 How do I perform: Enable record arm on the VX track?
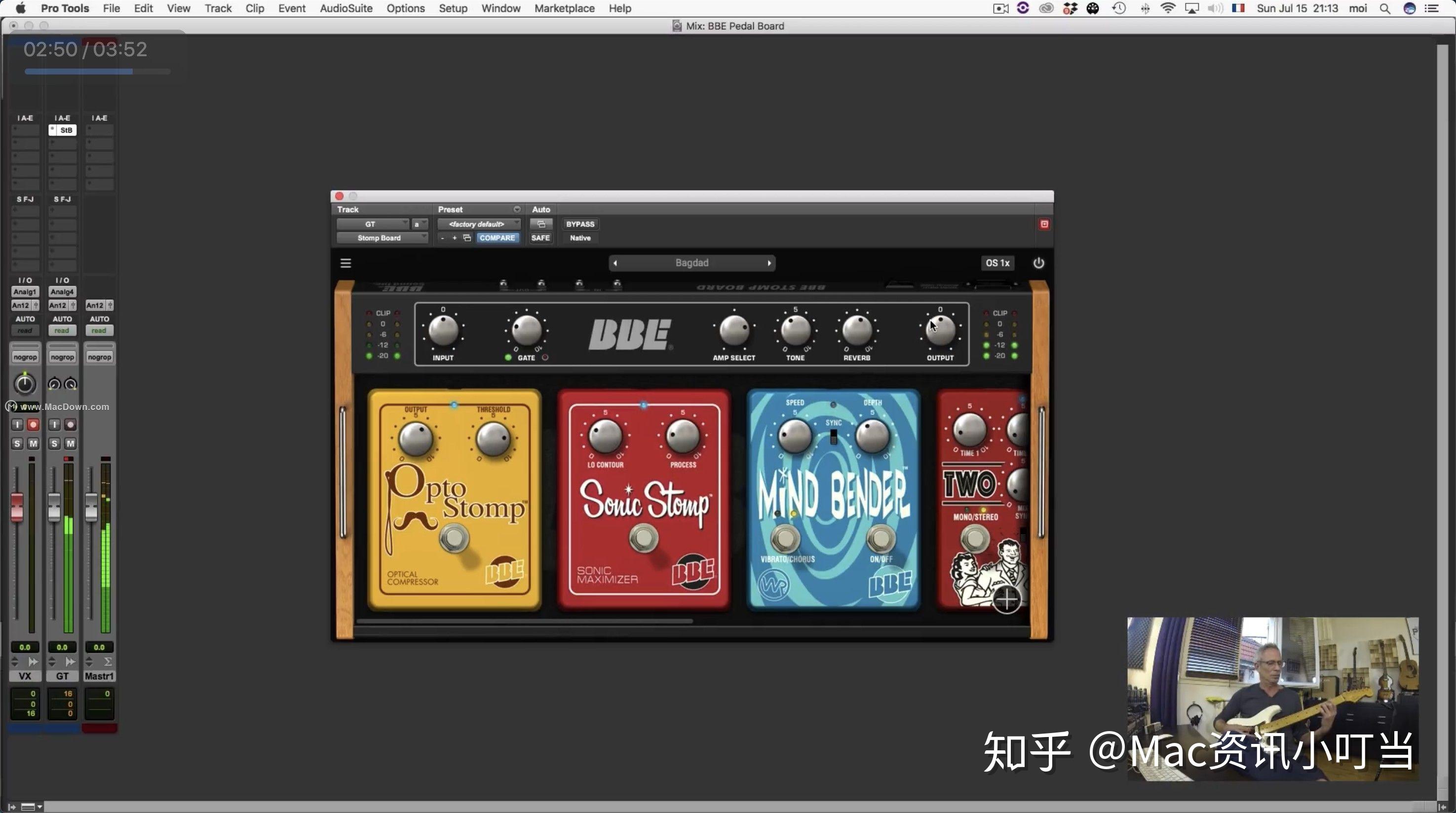coord(34,425)
